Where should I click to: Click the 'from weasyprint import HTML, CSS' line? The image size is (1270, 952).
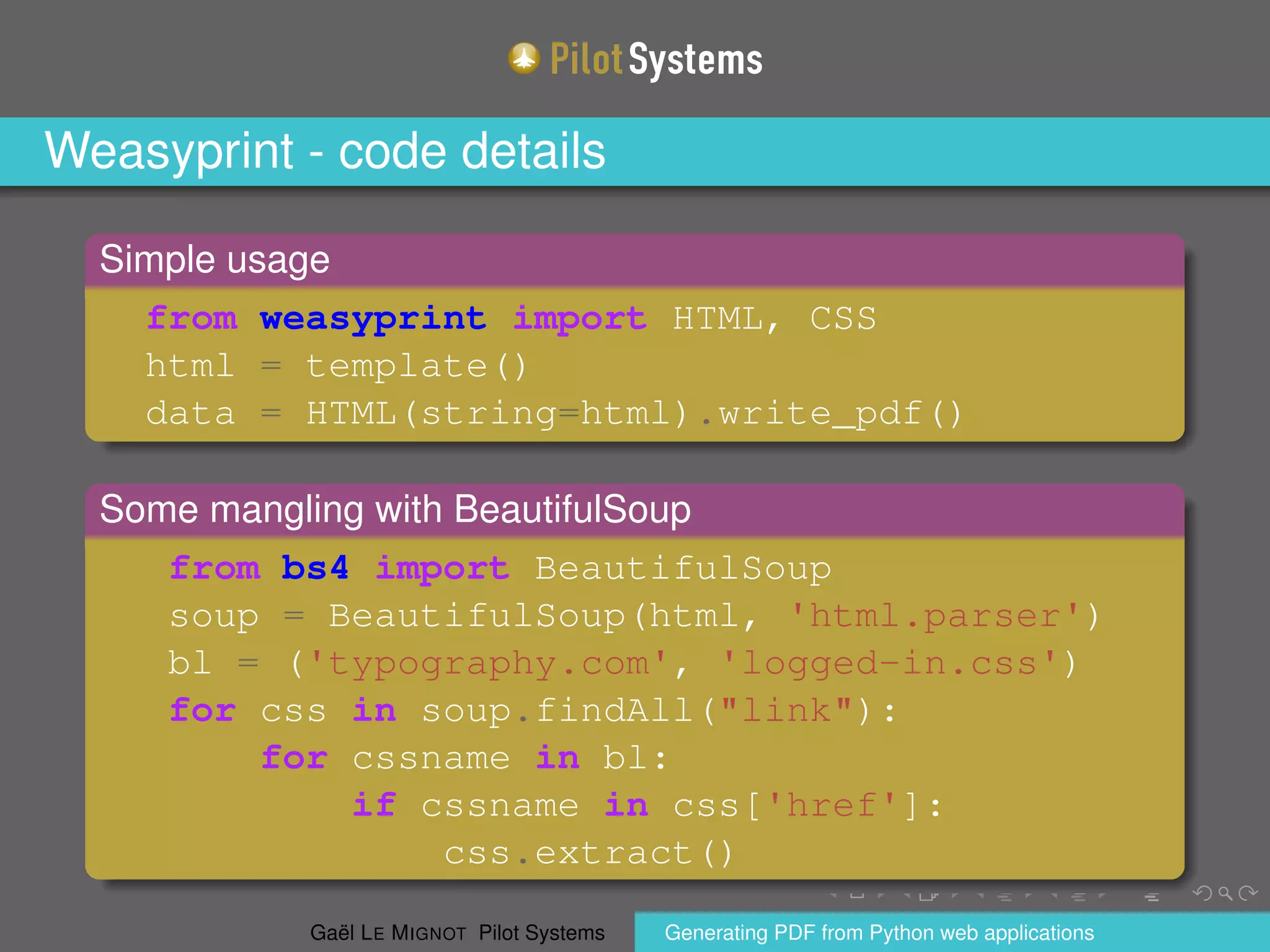click(511, 319)
